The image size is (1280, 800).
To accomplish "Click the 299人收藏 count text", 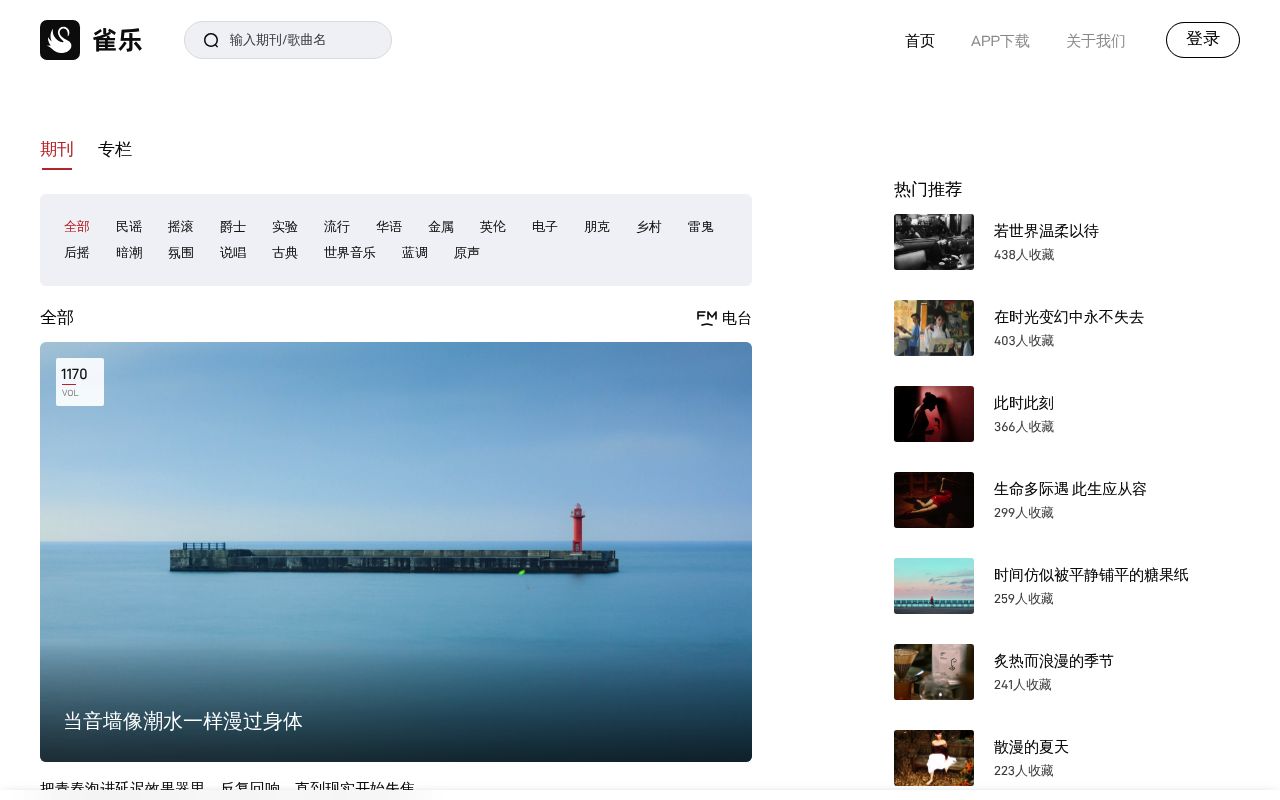I will tap(1024, 513).
